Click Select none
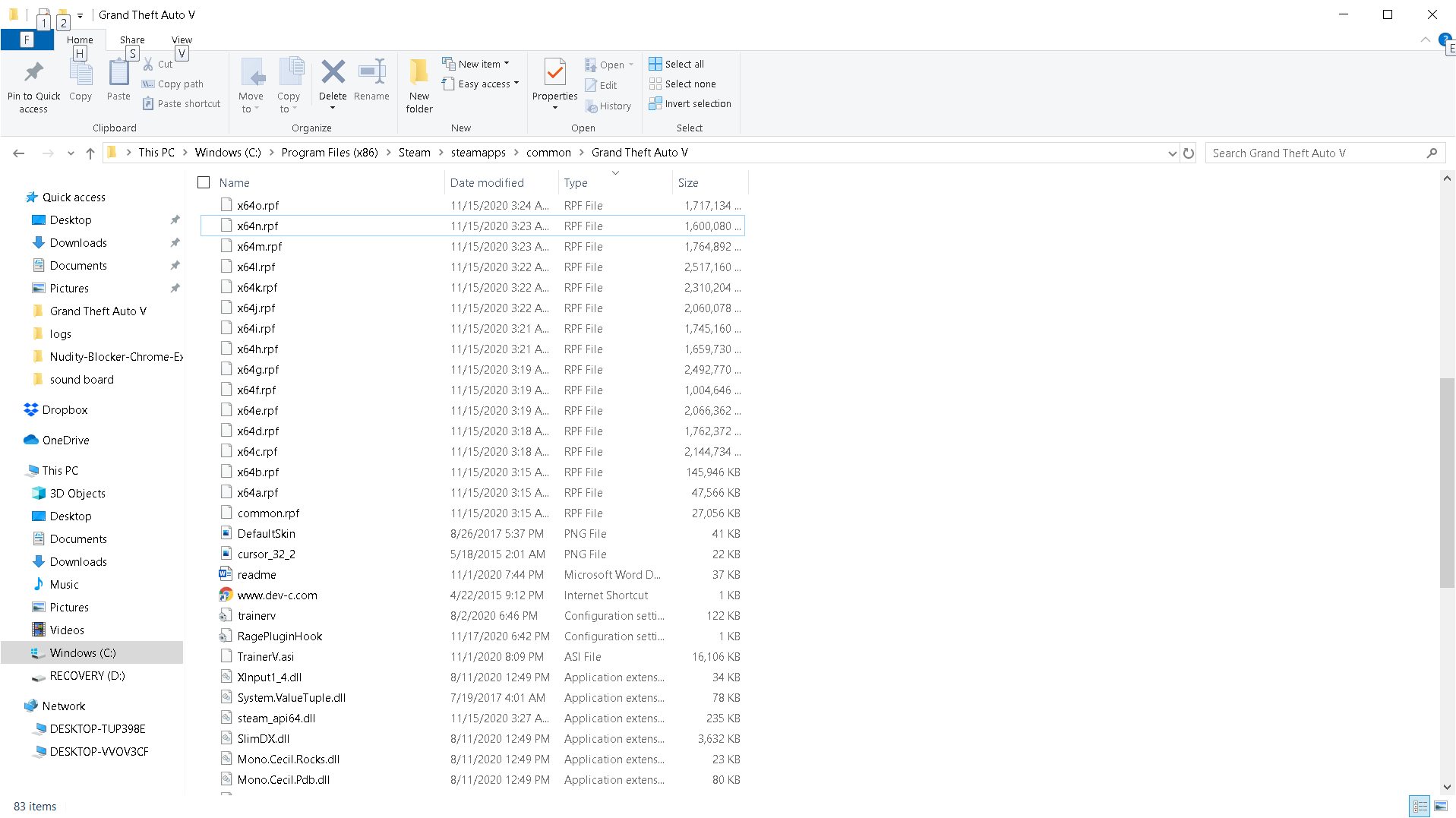The image size is (1456, 818). coord(683,84)
